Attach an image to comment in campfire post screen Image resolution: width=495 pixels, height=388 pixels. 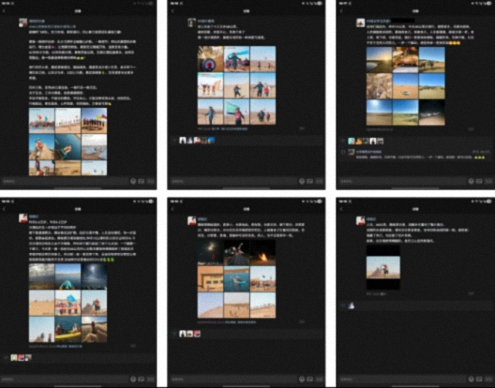click(310, 379)
